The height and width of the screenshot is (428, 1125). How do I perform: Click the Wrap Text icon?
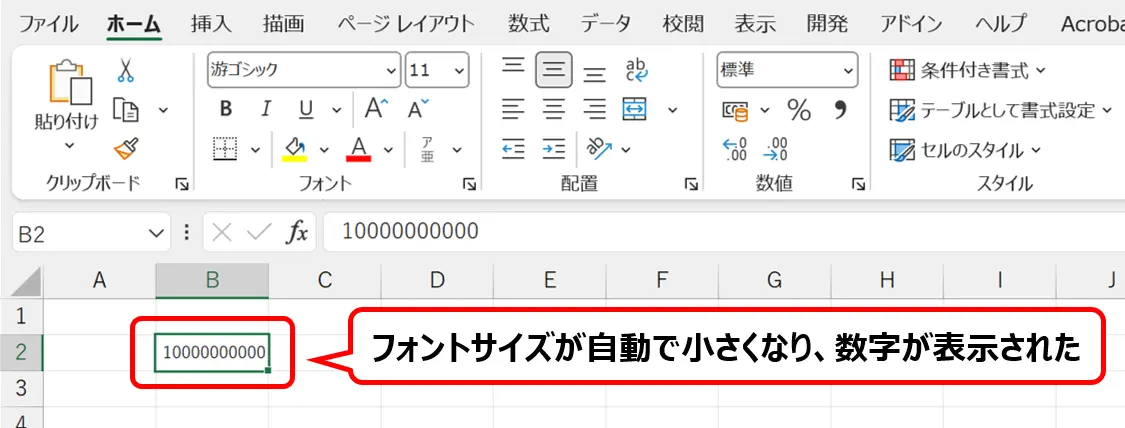tap(636, 70)
